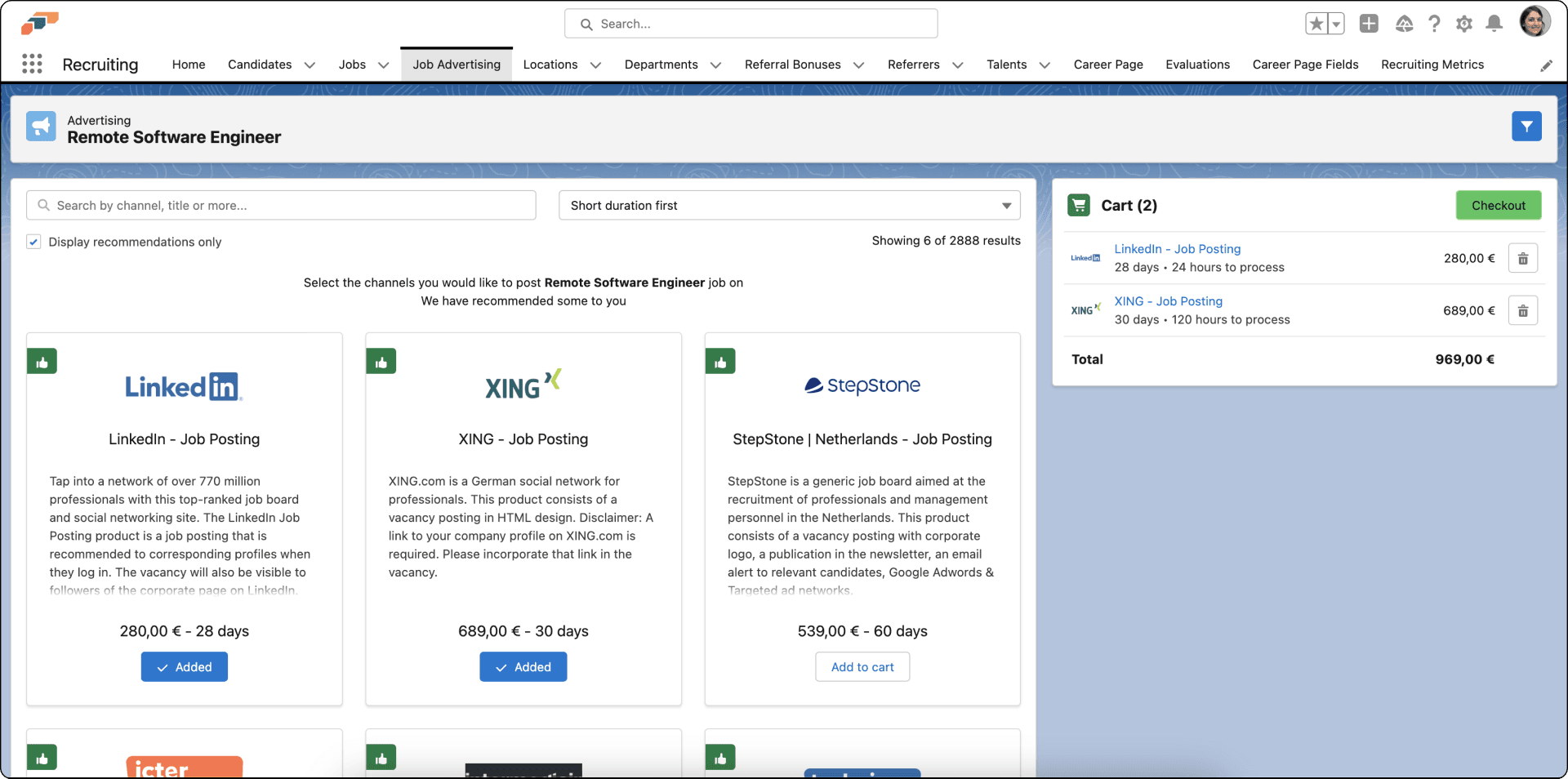Image resolution: width=1568 pixels, height=779 pixels.
Task: Open the user profile avatar
Action: [x=1535, y=22]
